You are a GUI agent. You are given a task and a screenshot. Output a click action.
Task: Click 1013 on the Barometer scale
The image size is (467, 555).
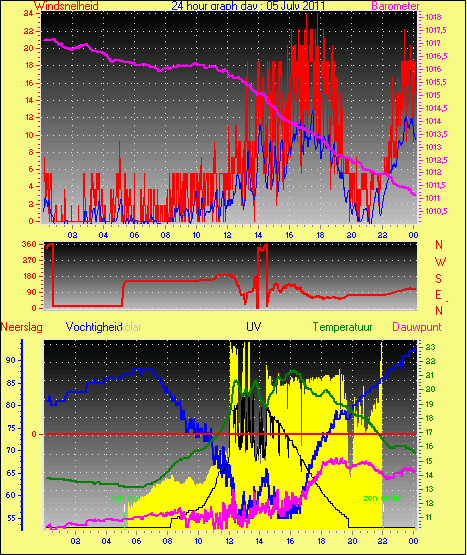tap(433, 147)
